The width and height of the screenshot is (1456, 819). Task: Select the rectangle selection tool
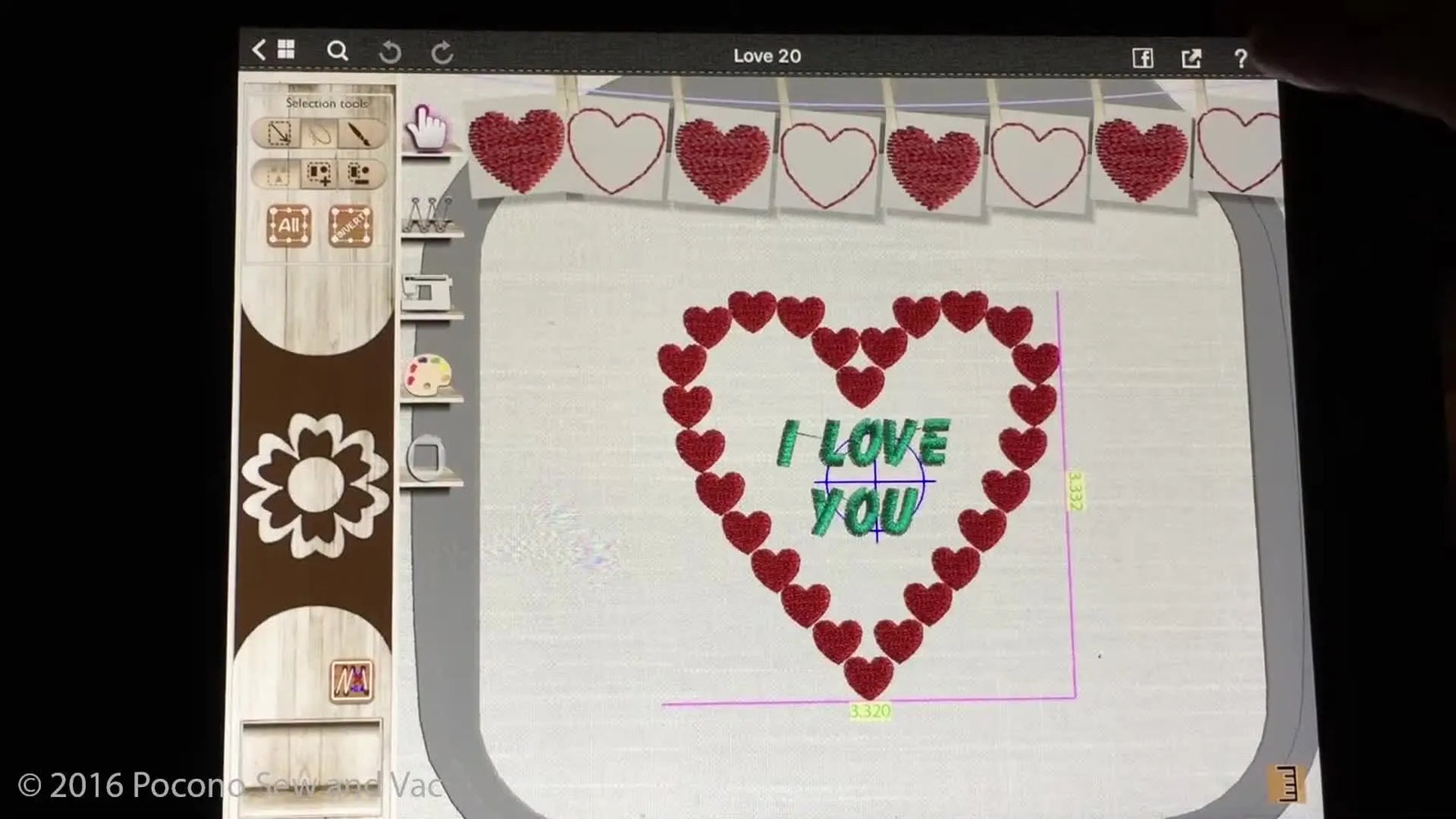[279, 133]
